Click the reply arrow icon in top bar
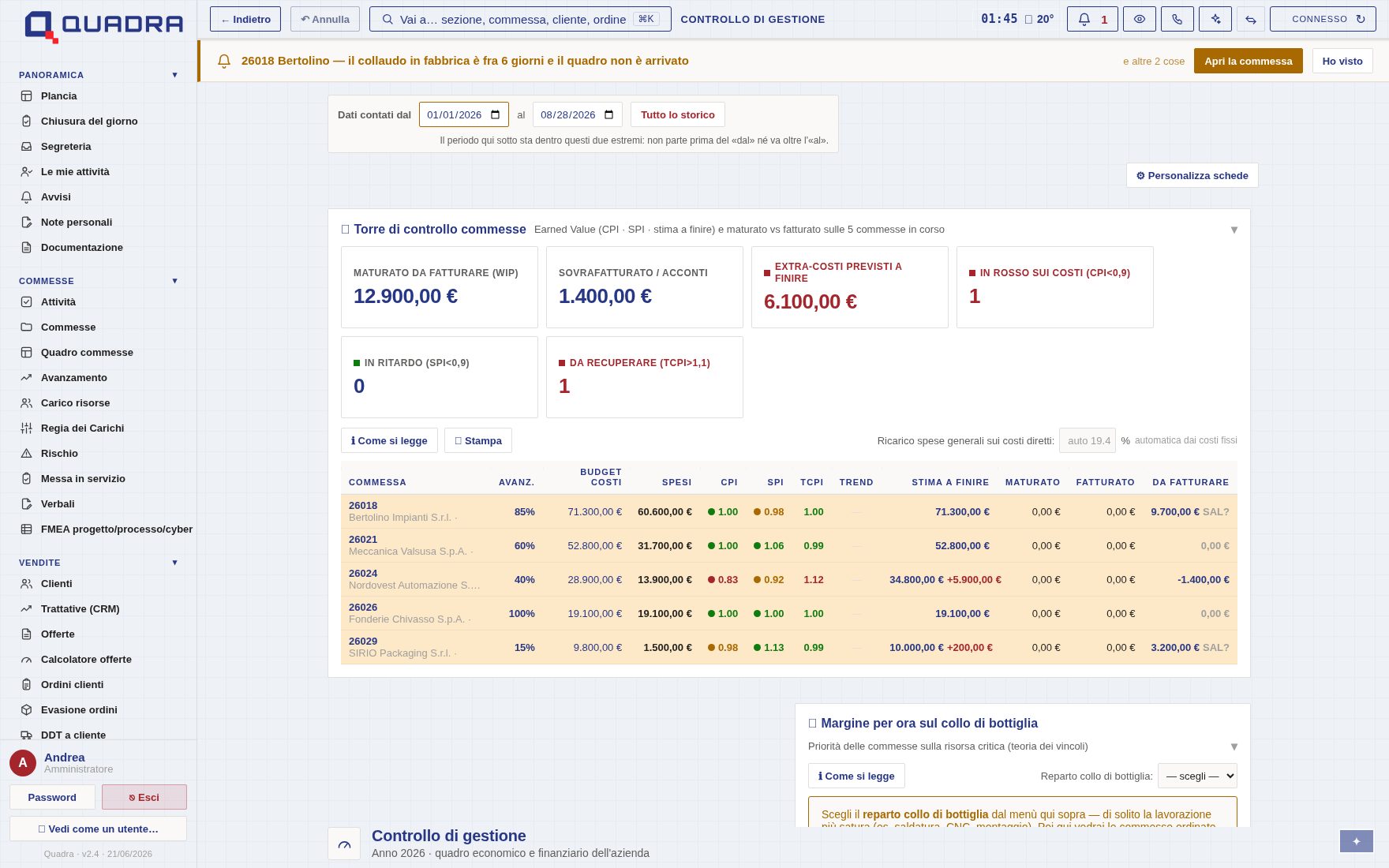The width and height of the screenshot is (1389, 868). 1251,19
